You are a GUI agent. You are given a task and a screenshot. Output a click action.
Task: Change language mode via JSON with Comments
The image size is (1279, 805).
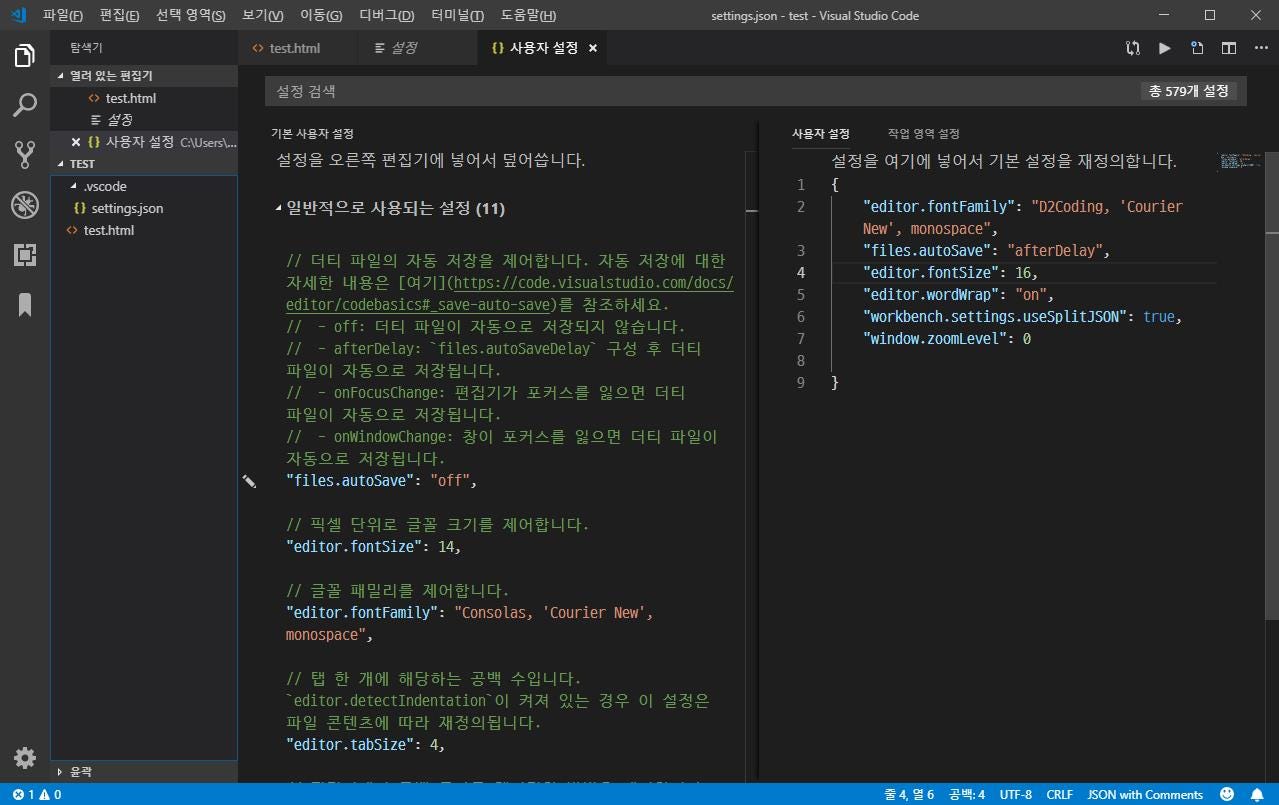(x=1144, y=794)
